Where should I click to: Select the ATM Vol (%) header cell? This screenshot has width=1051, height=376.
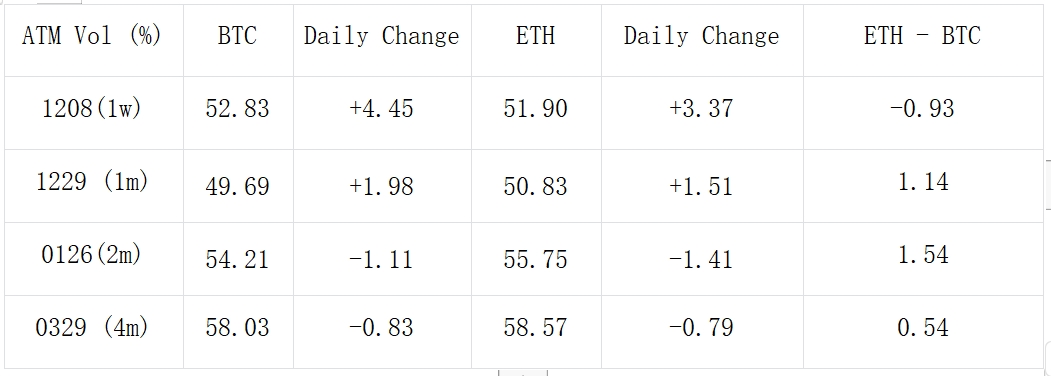click(x=94, y=40)
